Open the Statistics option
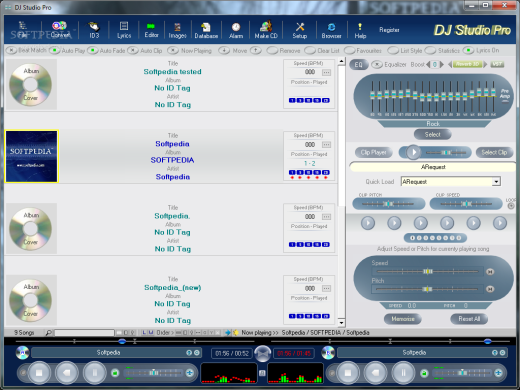520x390 pixels. [x=430, y=50]
